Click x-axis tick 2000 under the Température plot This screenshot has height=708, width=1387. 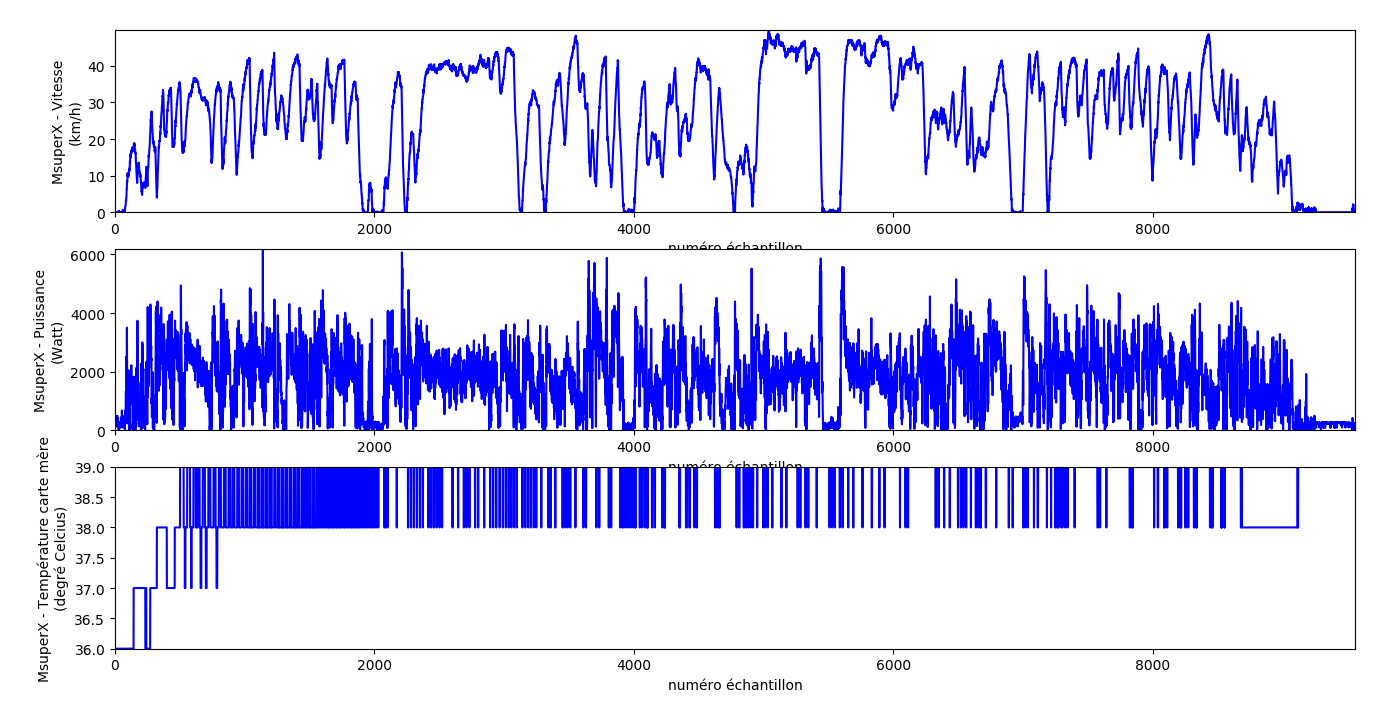point(374,665)
